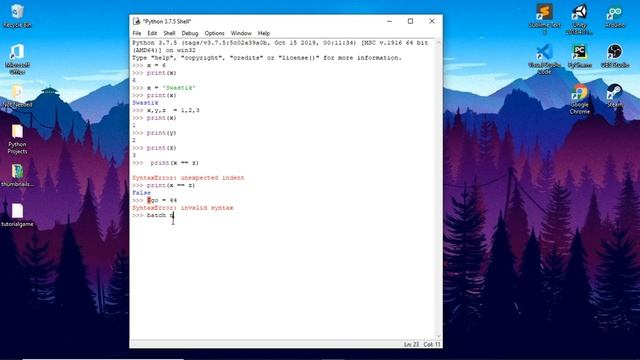640x360 pixels.
Task: Open the Shell menu
Action: point(169,33)
